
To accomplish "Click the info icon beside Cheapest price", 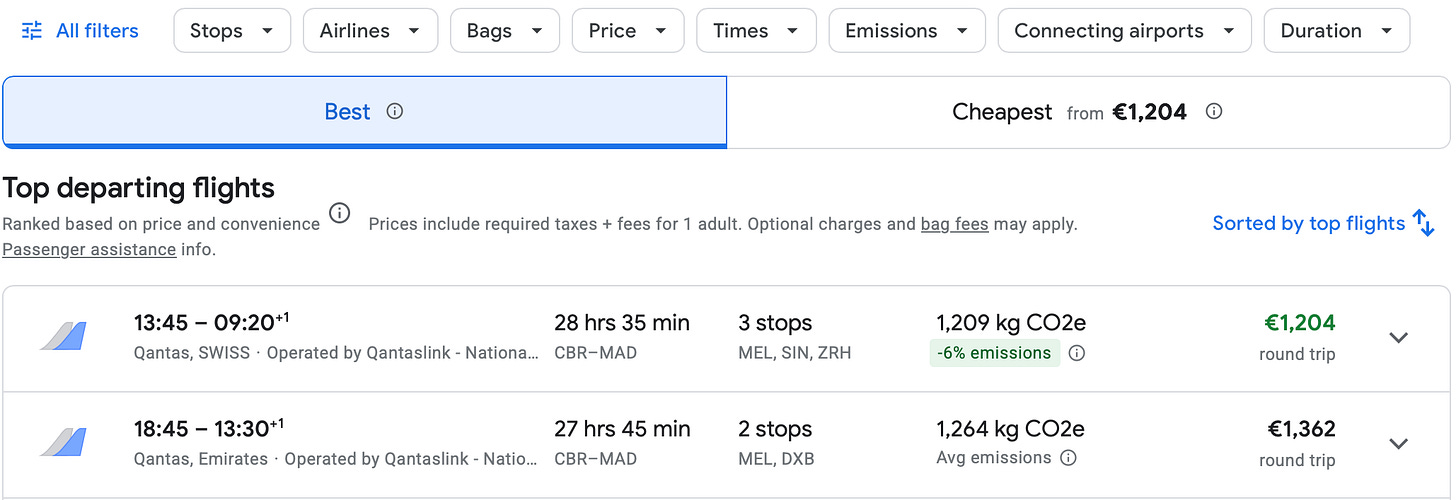I will click(x=1214, y=111).
